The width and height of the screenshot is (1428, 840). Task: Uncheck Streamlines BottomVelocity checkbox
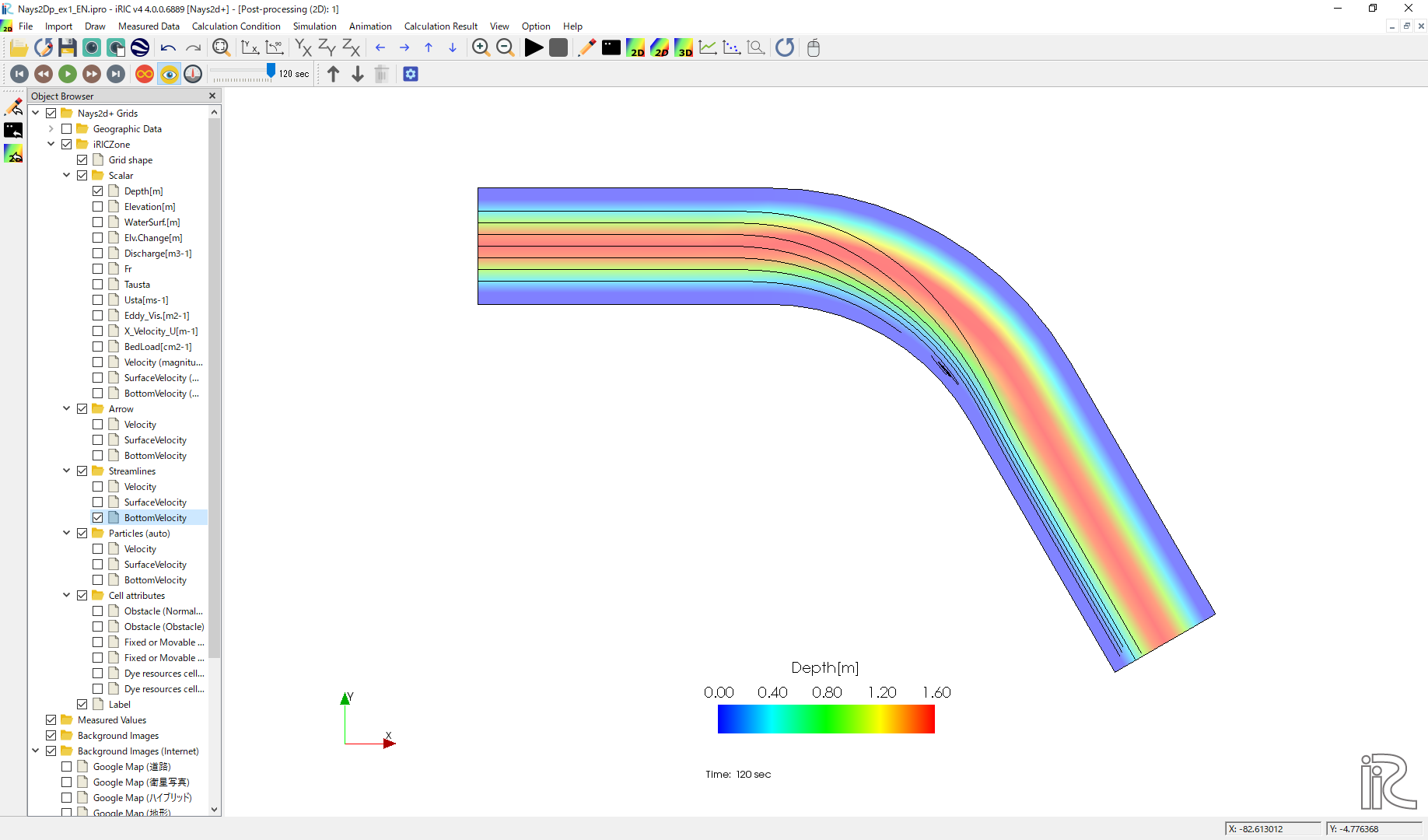[97, 518]
